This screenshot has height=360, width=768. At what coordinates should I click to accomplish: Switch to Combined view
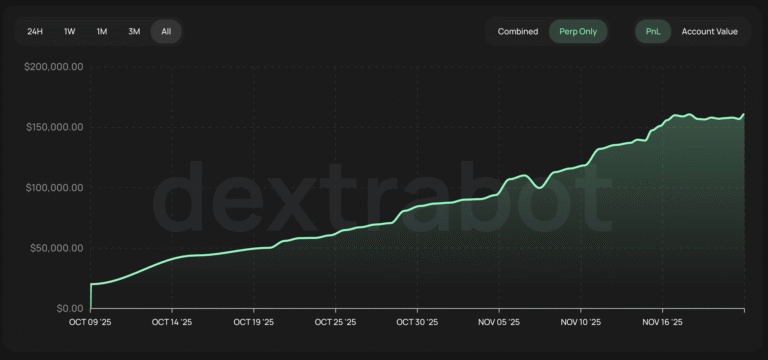point(518,32)
